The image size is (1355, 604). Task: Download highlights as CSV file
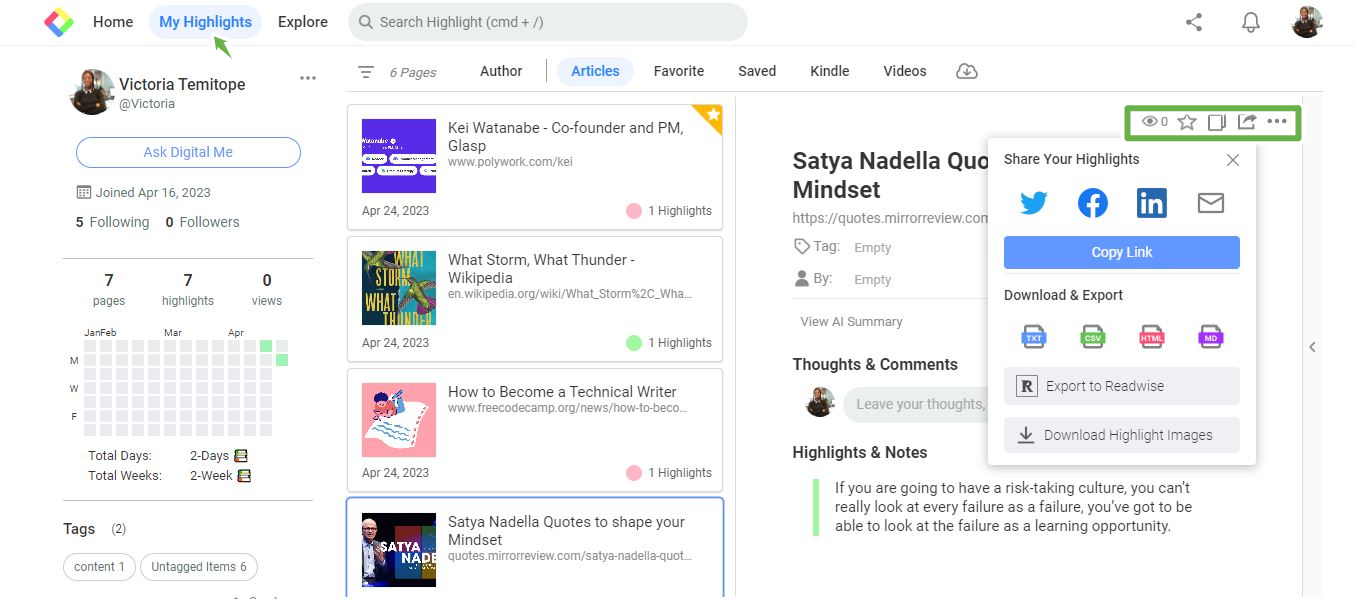coord(1093,337)
